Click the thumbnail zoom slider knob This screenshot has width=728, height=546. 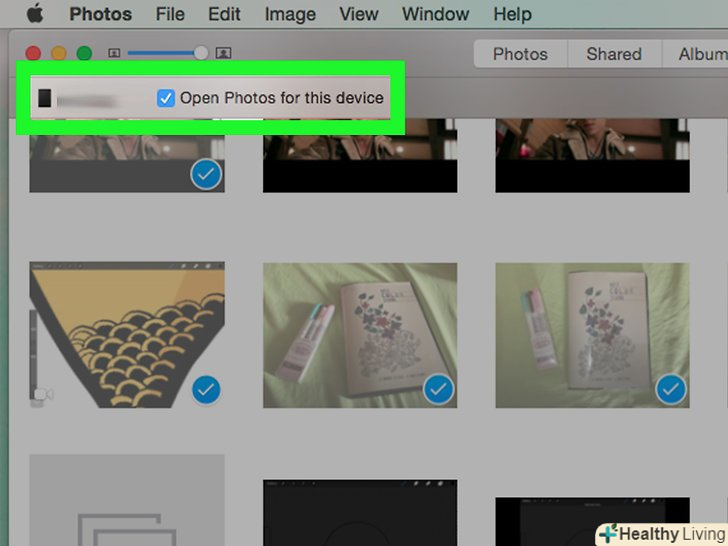click(201, 53)
